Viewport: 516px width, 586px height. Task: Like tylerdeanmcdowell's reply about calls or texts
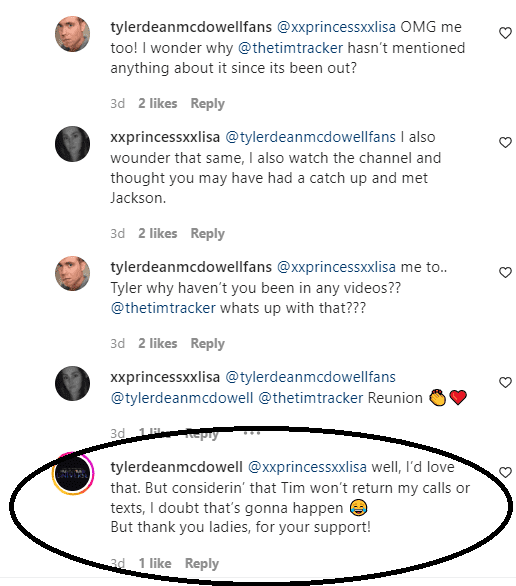tap(505, 472)
